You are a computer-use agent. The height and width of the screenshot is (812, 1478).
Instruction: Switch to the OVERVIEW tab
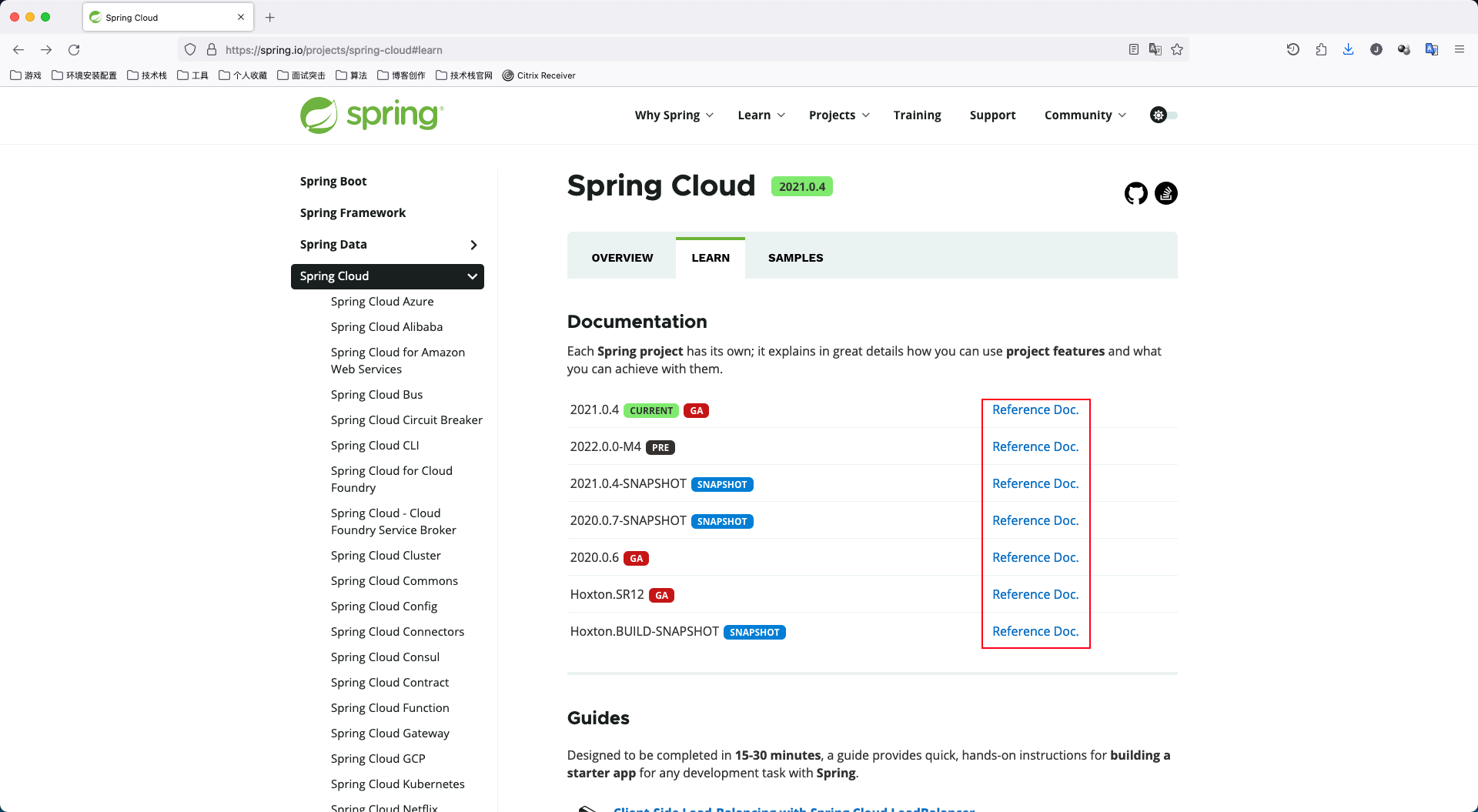[x=622, y=258]
